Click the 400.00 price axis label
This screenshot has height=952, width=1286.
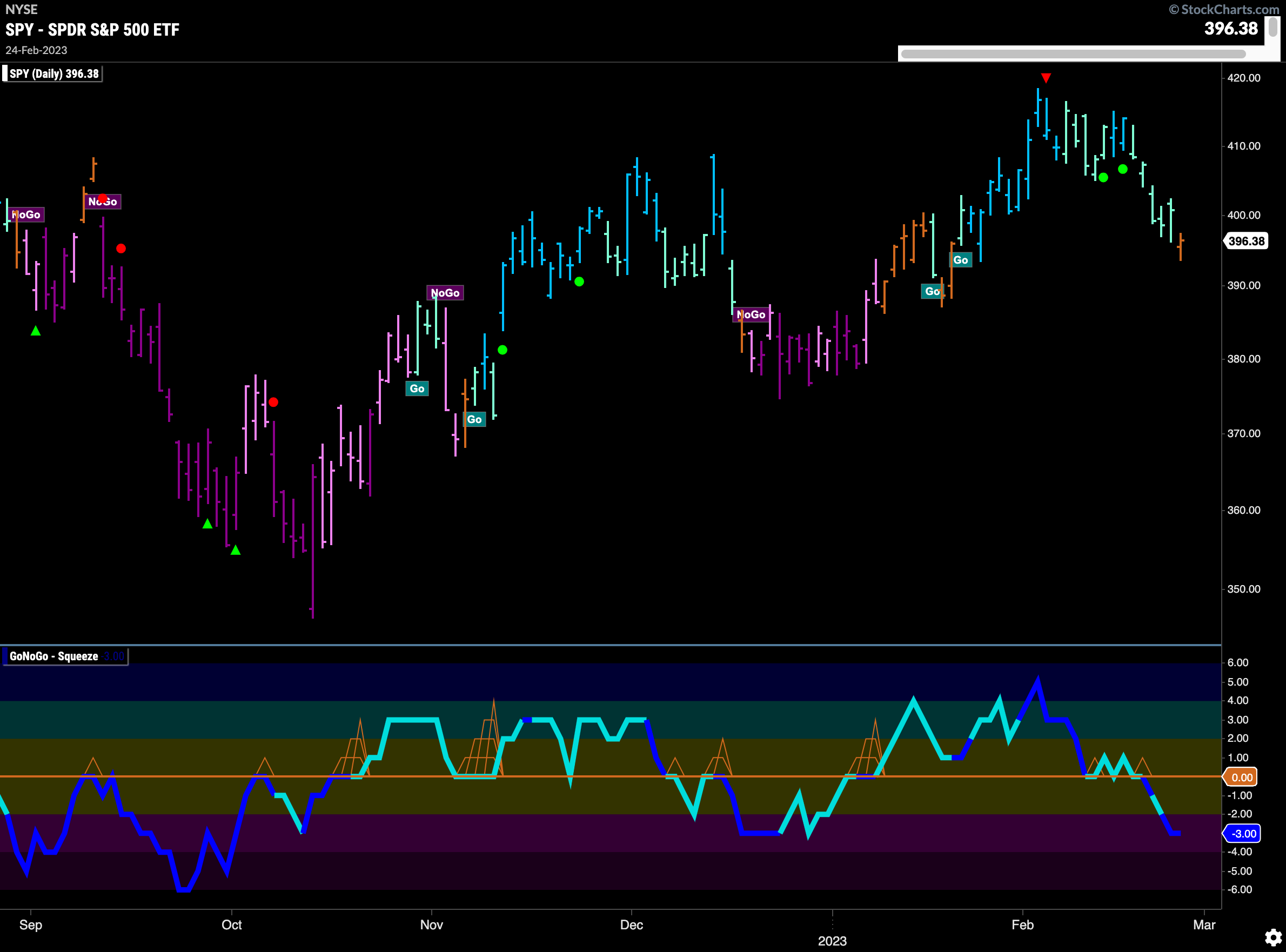pyautogui.click(x=1243, y=215)
